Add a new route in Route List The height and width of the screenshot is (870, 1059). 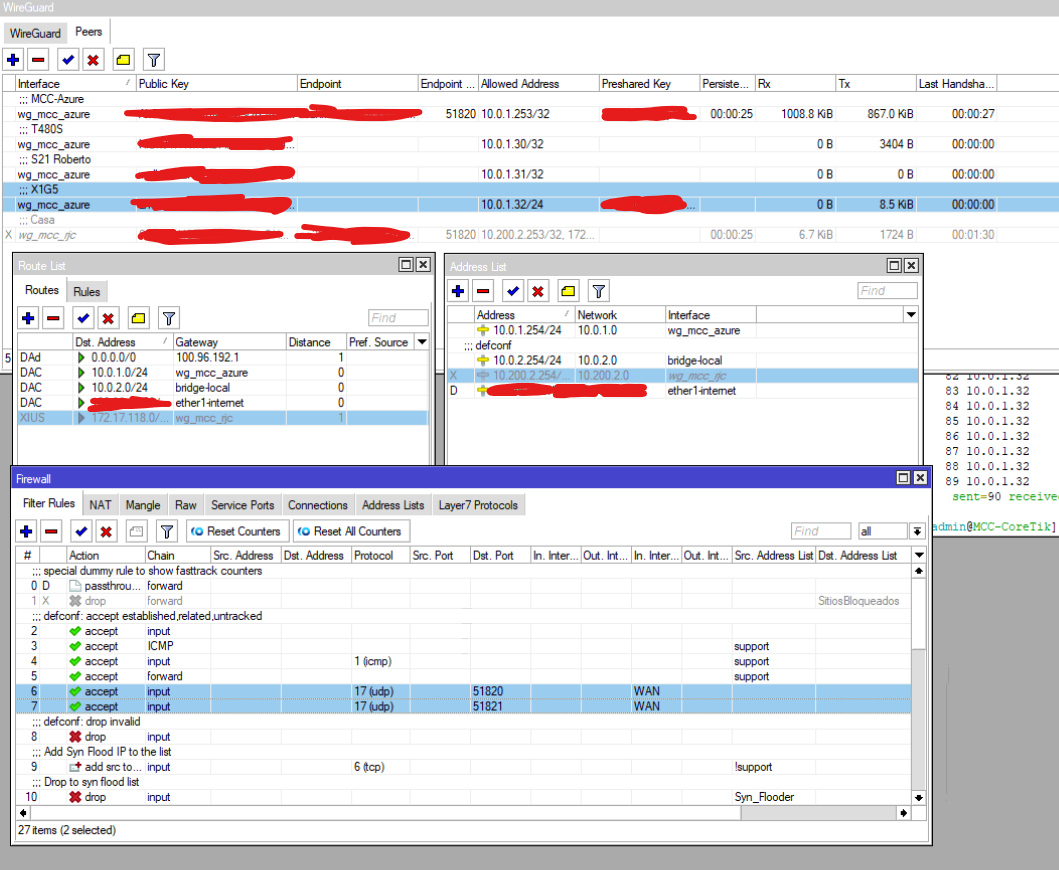(x=28, y=317)
